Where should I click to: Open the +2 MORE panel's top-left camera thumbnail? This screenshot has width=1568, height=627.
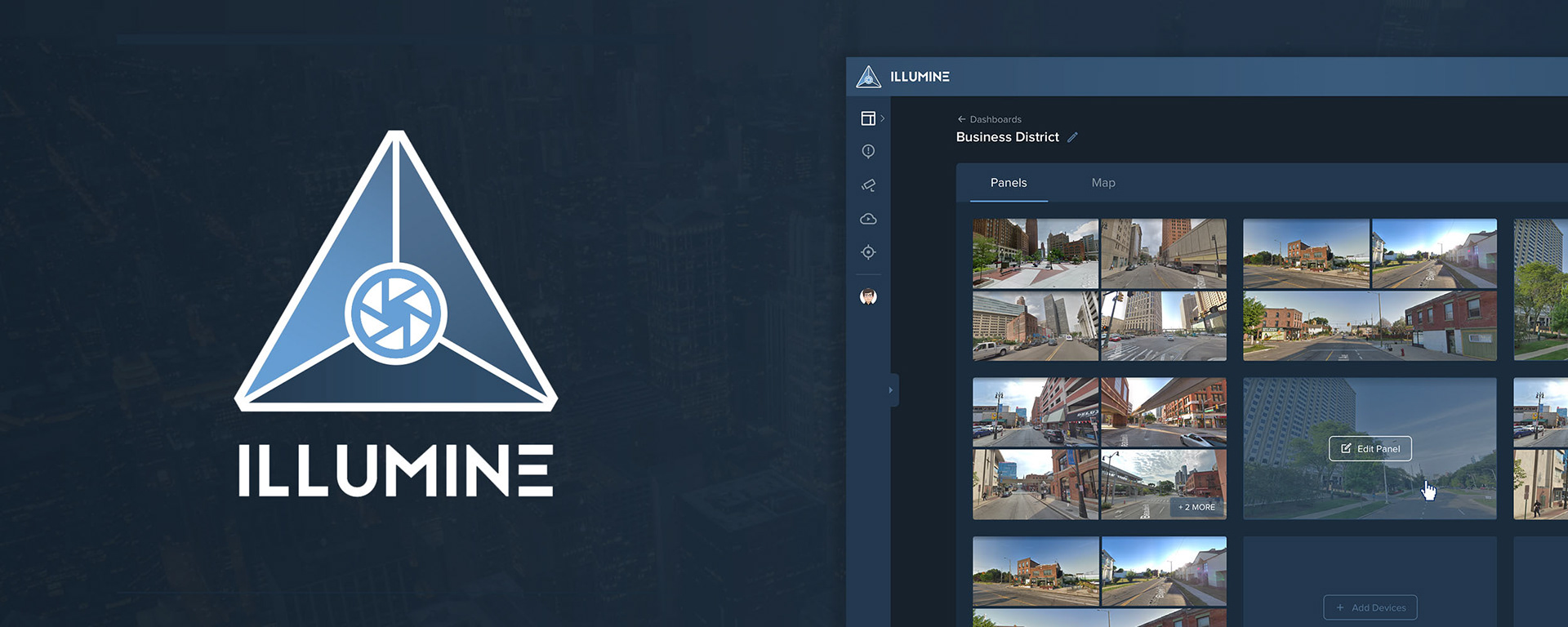1036,412
